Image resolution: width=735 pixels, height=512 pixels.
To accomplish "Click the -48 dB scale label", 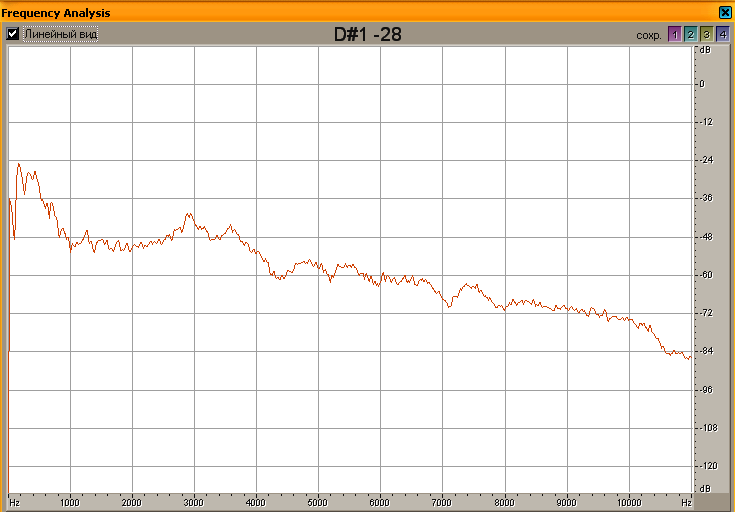I will click(706, 237).
